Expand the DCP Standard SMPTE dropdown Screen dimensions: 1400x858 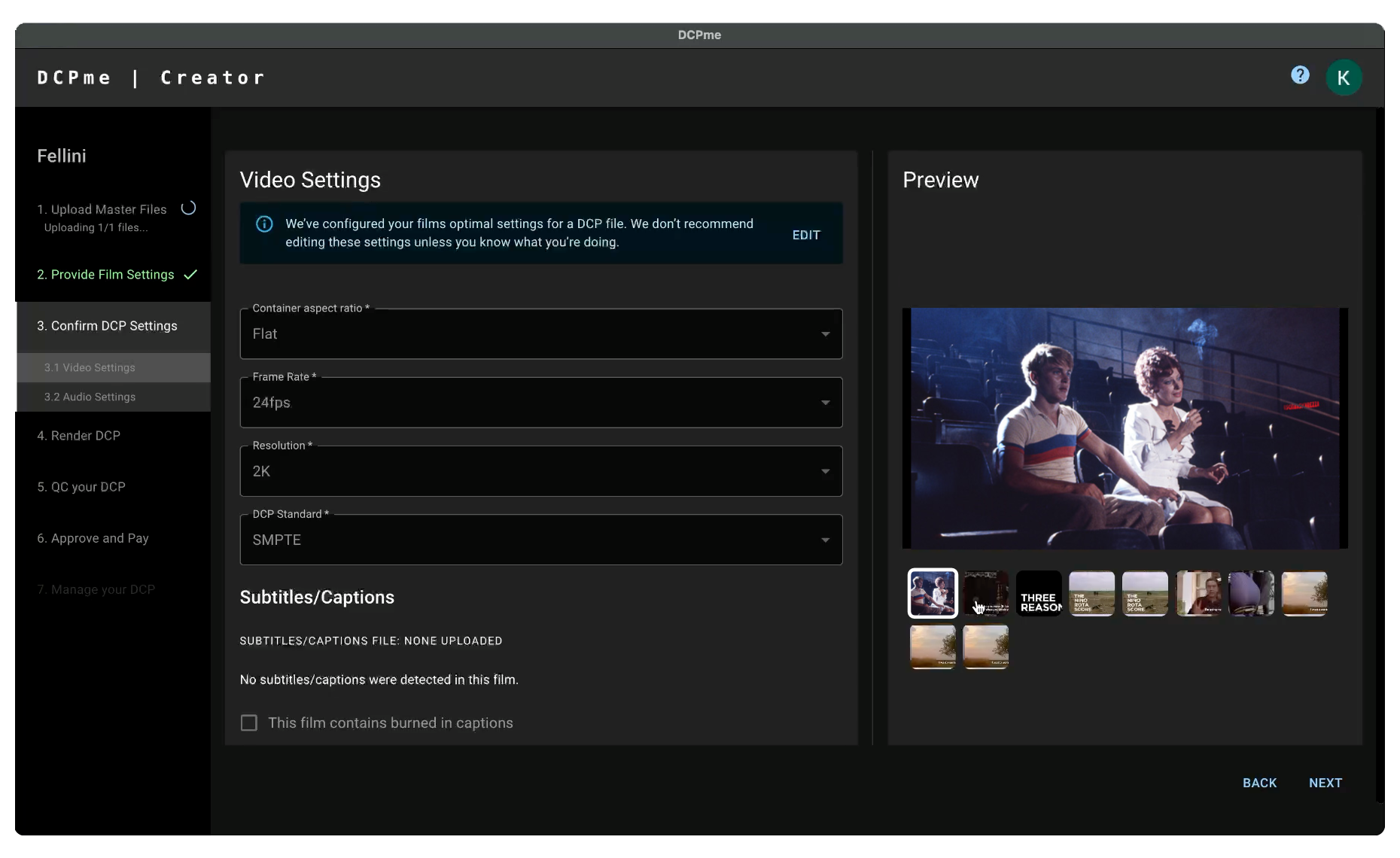pos(540,540)
